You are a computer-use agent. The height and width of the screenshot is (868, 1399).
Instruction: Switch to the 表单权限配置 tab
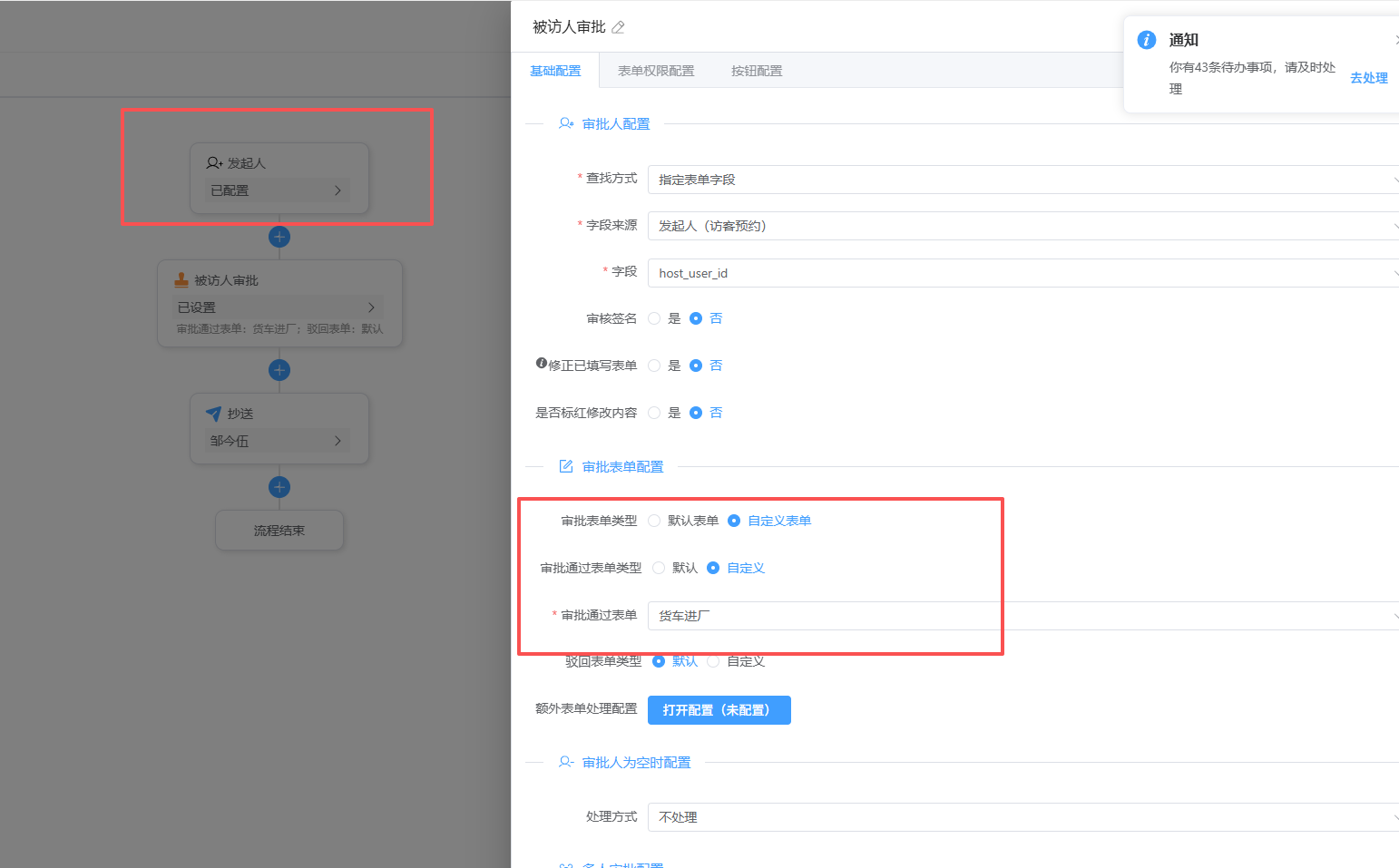[656, 71]
